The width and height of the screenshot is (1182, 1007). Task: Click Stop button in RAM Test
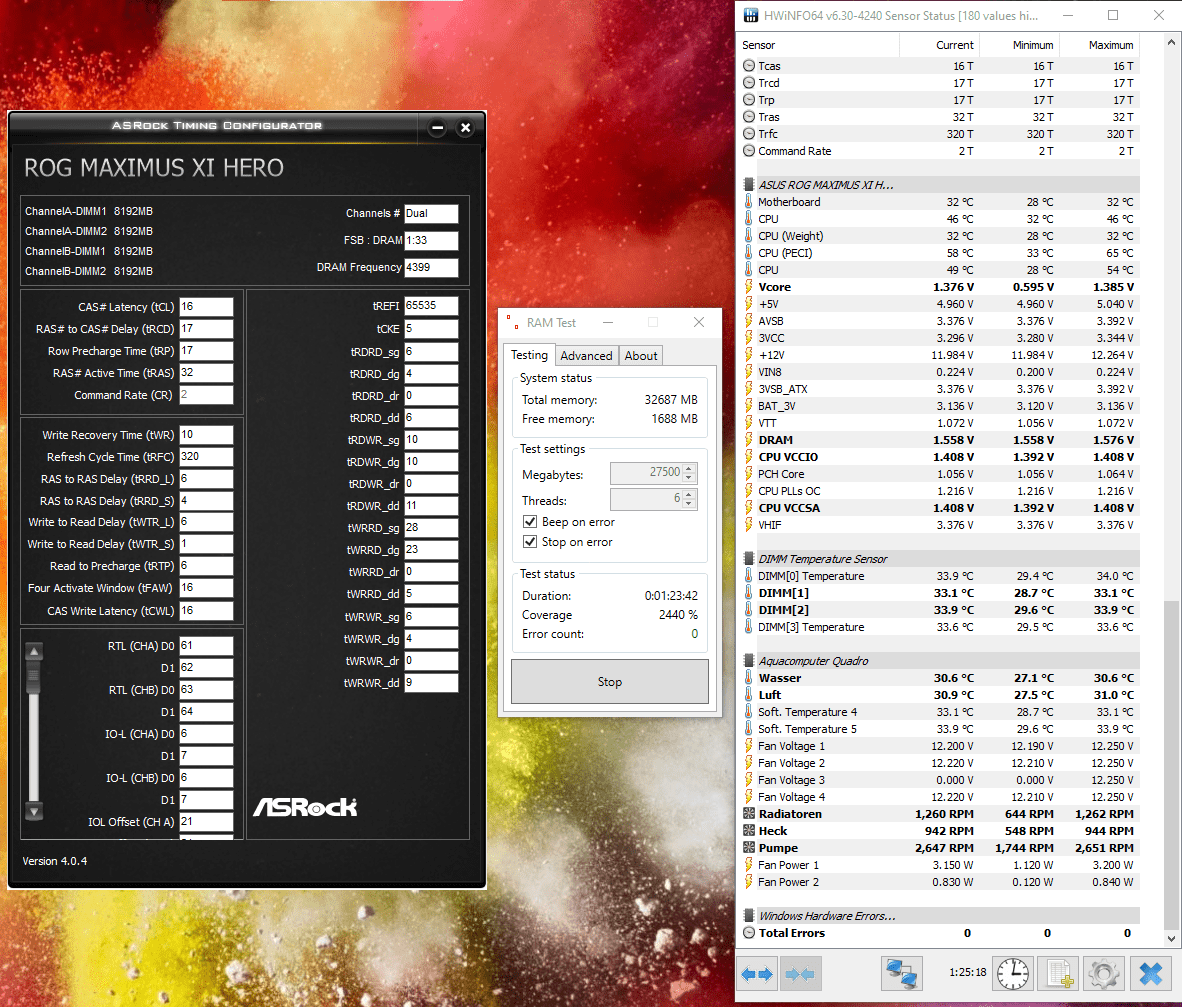[x=610, y=681]
